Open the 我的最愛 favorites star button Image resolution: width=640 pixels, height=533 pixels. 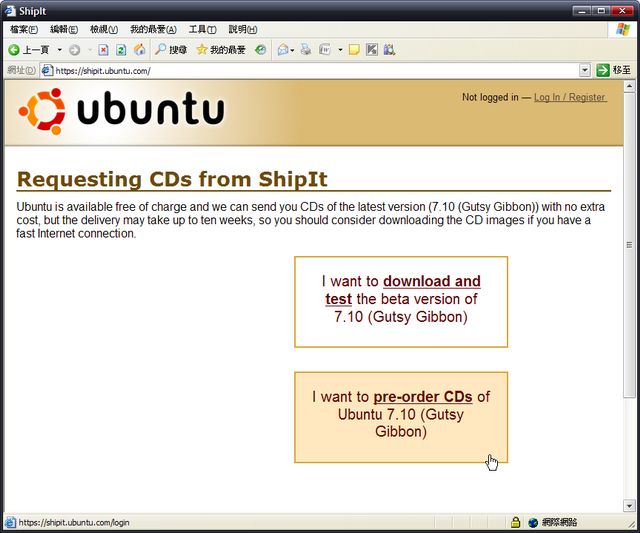(221, 50)
